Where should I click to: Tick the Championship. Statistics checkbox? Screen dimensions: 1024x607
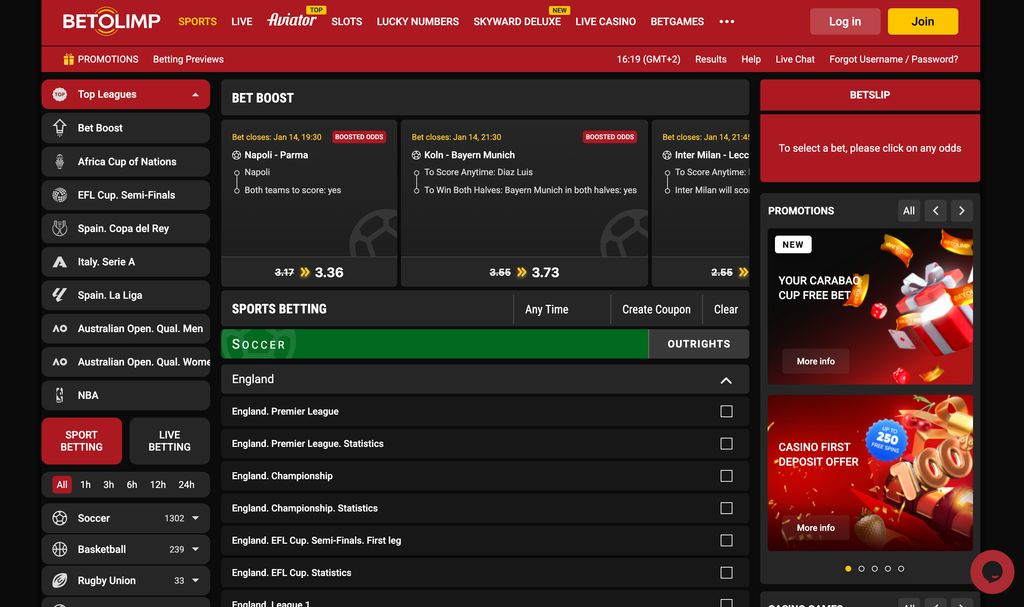(726, 508)
